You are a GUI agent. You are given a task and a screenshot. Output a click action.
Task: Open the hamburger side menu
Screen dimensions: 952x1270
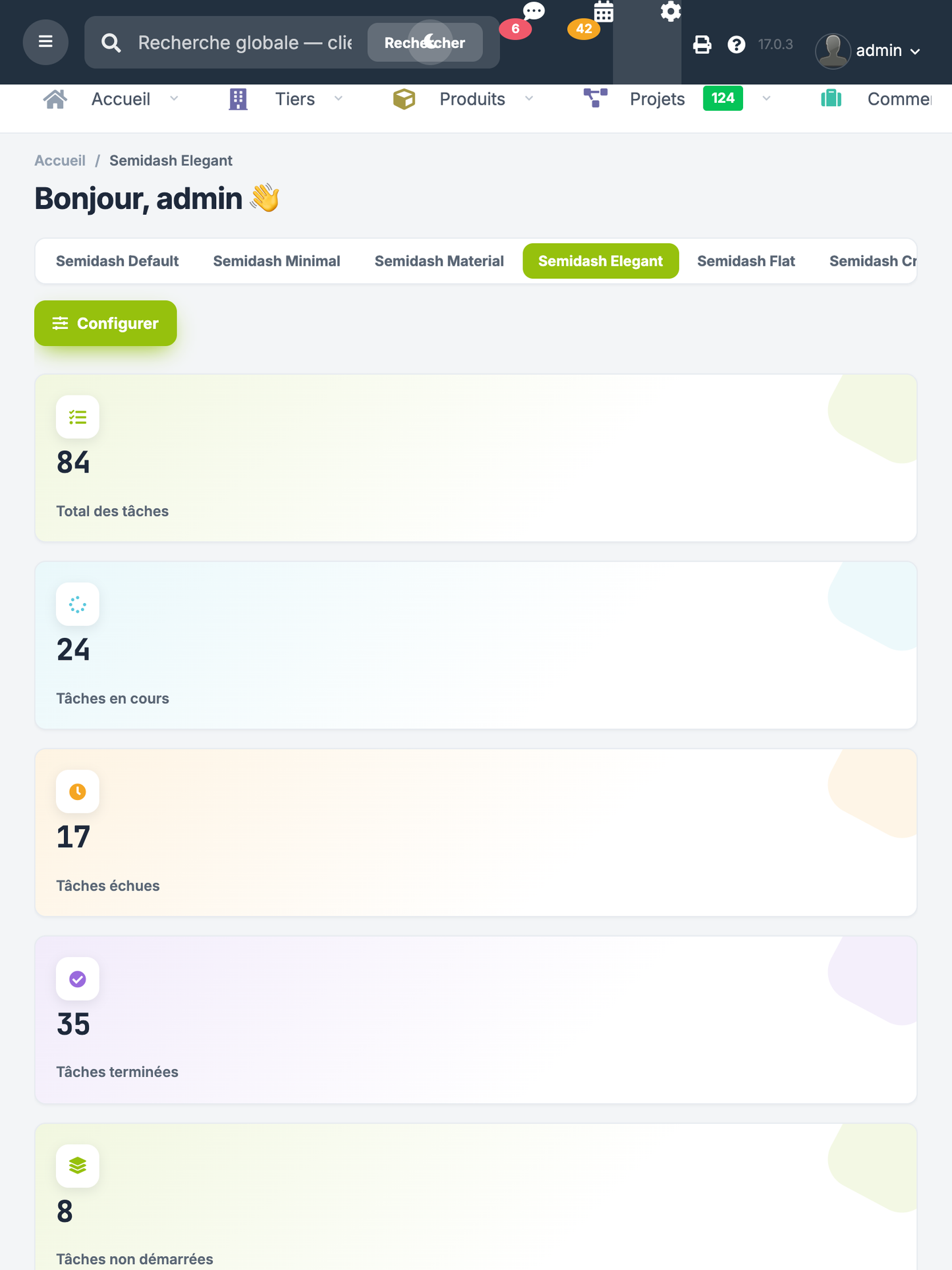tap(45, 42)
